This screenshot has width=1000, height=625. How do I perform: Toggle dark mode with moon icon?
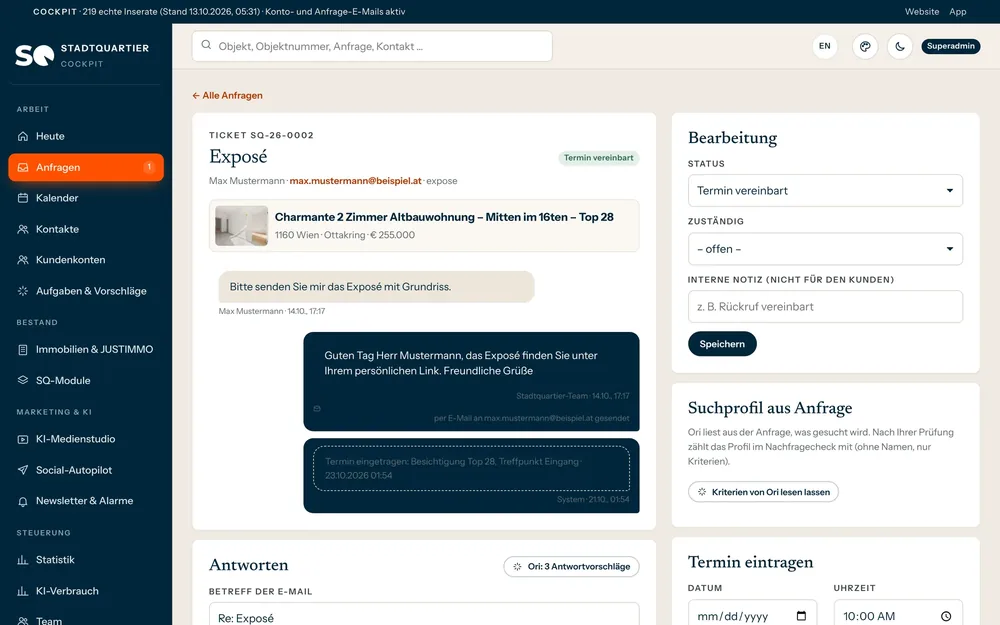(x=900, y=46)
